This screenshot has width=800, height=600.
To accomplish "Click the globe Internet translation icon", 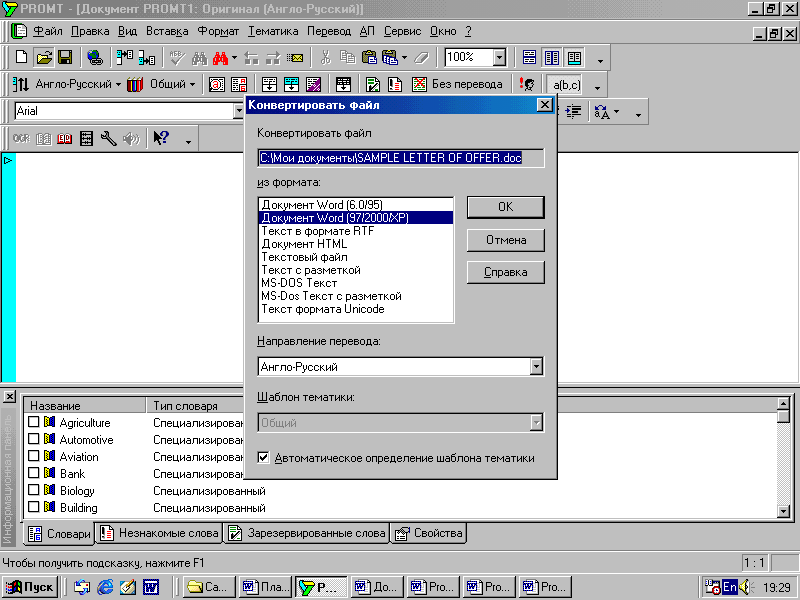I will [x=94, y=57].
